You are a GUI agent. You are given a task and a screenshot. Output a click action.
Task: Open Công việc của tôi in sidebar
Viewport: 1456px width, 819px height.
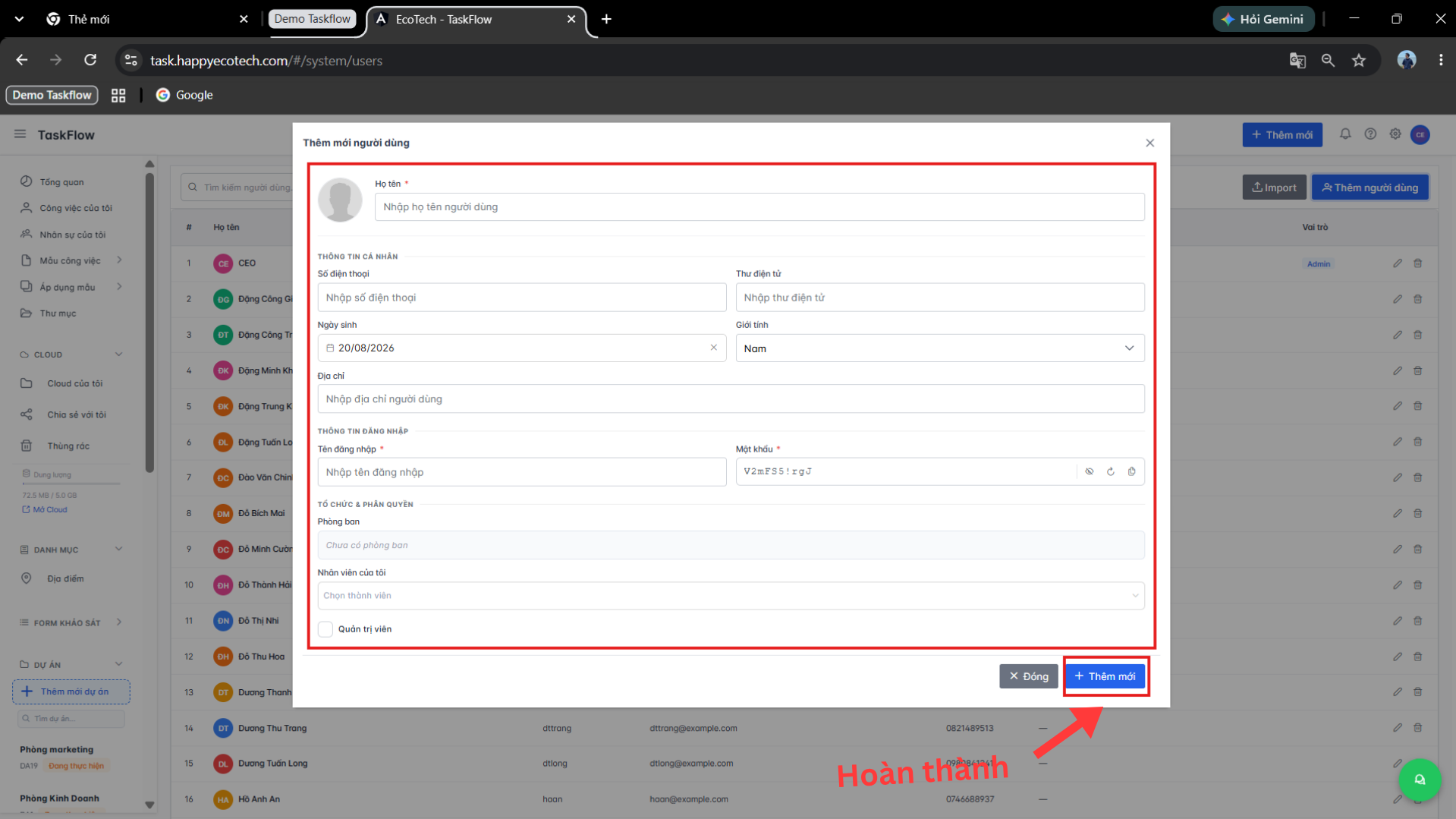(75, 208)
